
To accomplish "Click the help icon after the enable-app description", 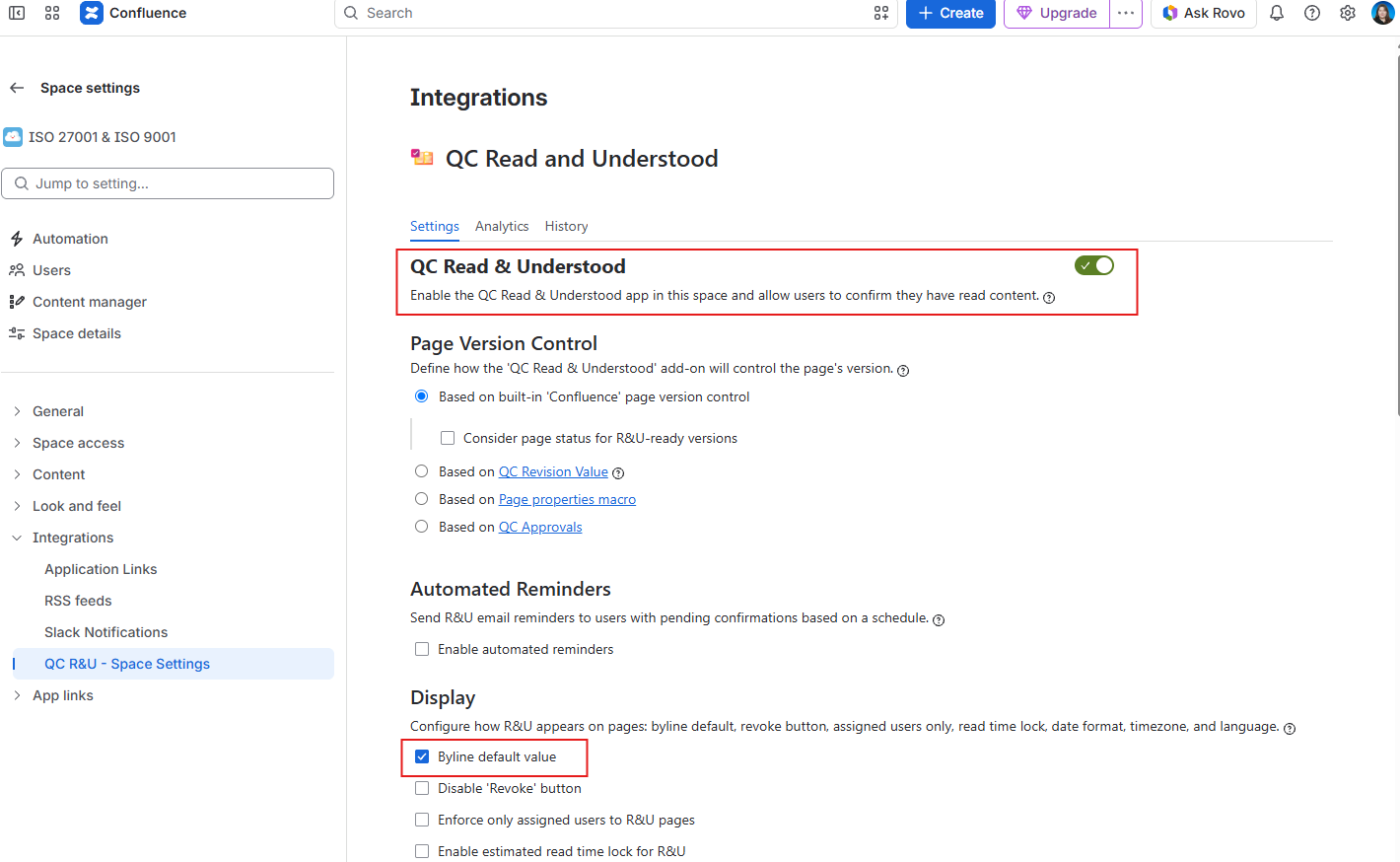I will 1049,298.
